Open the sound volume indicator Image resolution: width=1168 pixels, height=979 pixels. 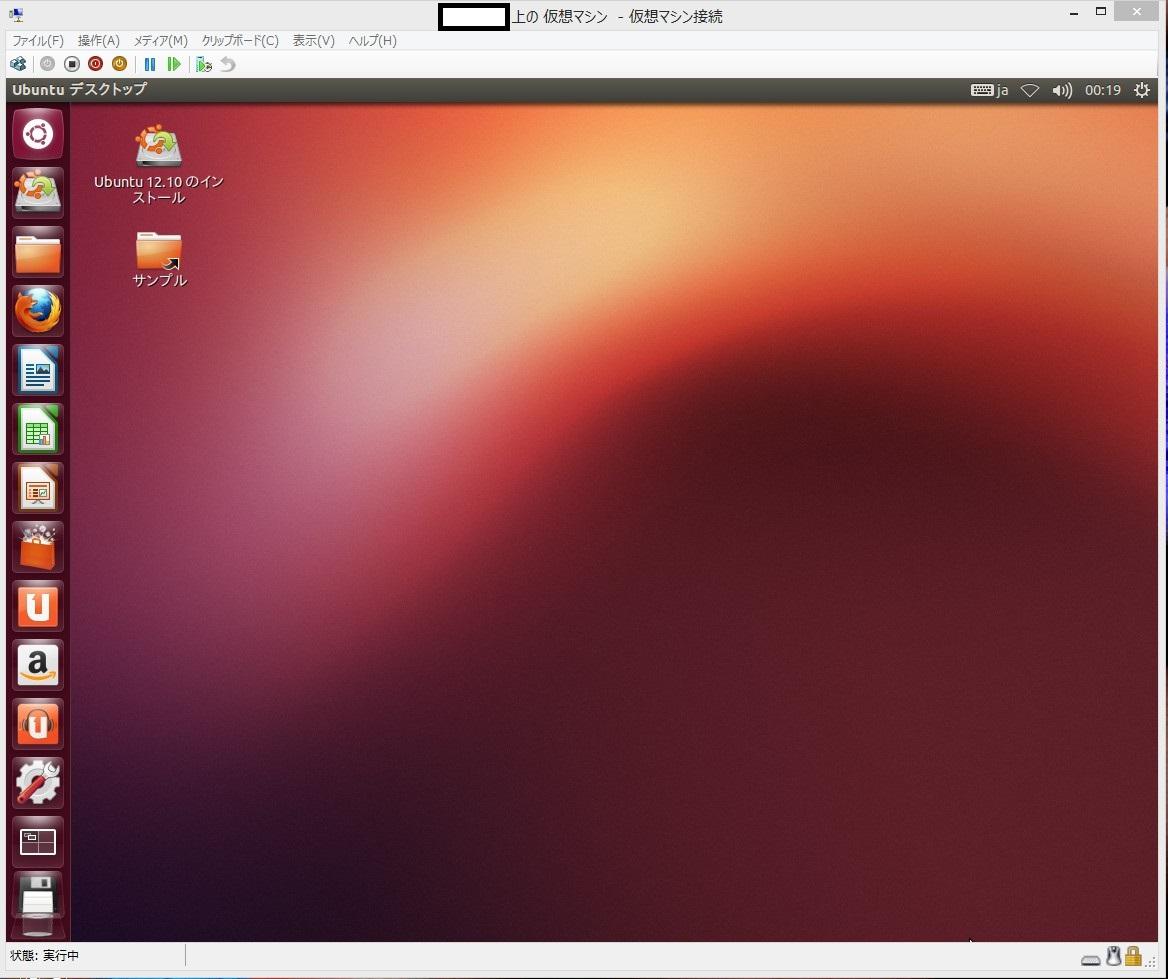click(x=1062, y=90)
